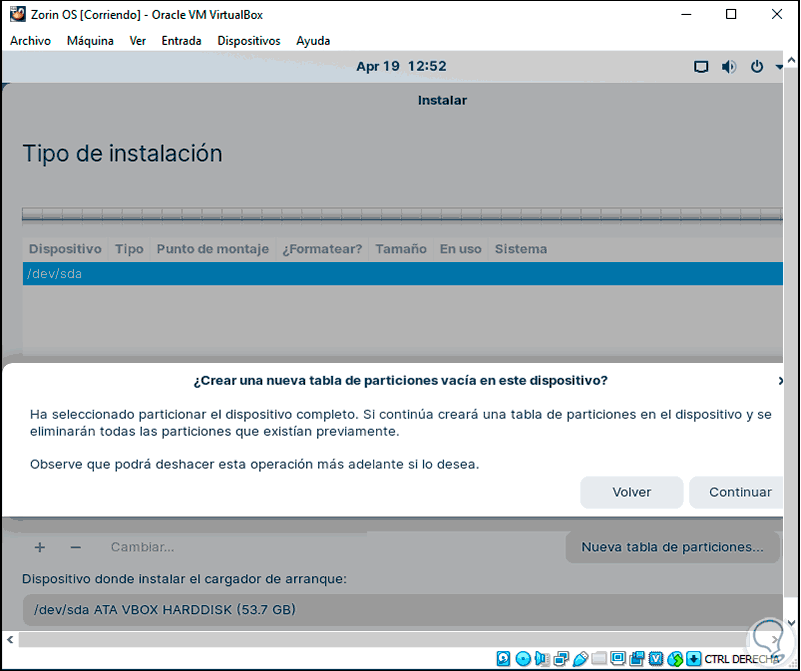Click the Tipo column header
The width and height of the screenshot is (801, 671).
(x=129, y=249)
